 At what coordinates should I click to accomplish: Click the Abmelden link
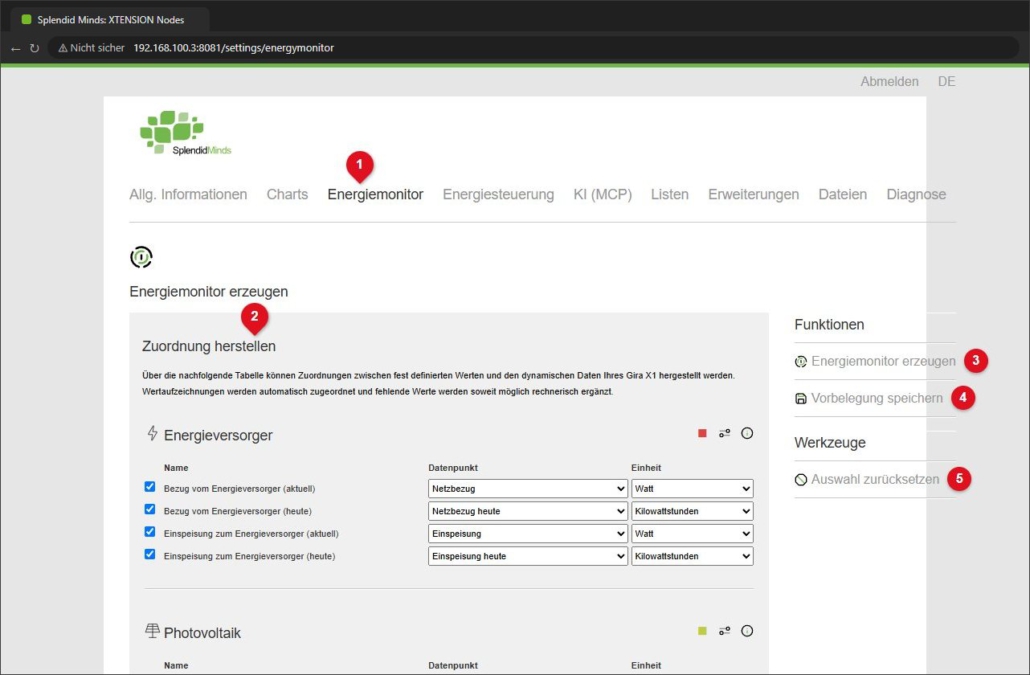click(x=889, y=81)
